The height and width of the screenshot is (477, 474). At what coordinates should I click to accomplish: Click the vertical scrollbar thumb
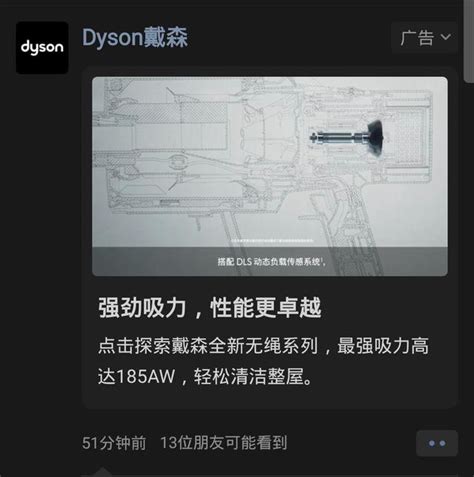[x=468, y=40]
